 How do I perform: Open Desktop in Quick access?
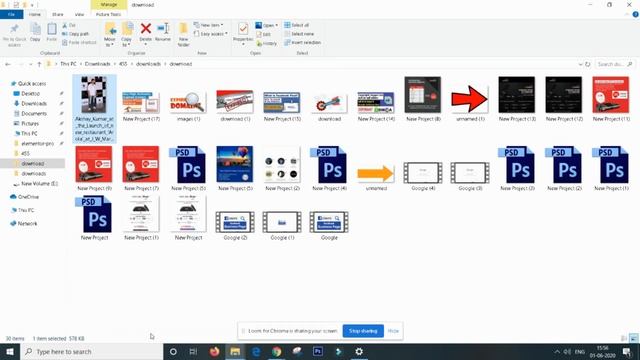(x=31, y=93)
